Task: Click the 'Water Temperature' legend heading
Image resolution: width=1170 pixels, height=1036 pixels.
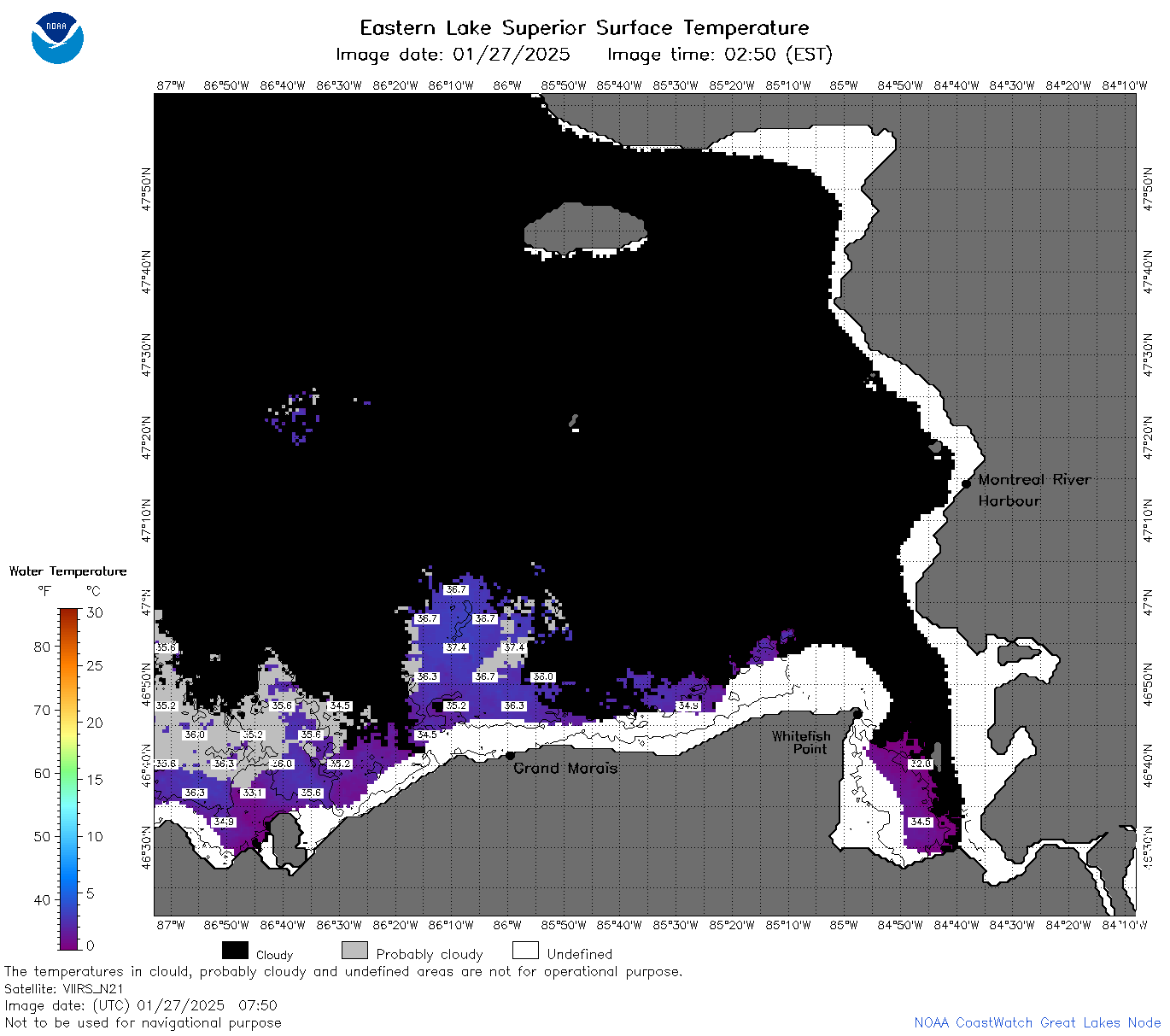Action: 67,571
